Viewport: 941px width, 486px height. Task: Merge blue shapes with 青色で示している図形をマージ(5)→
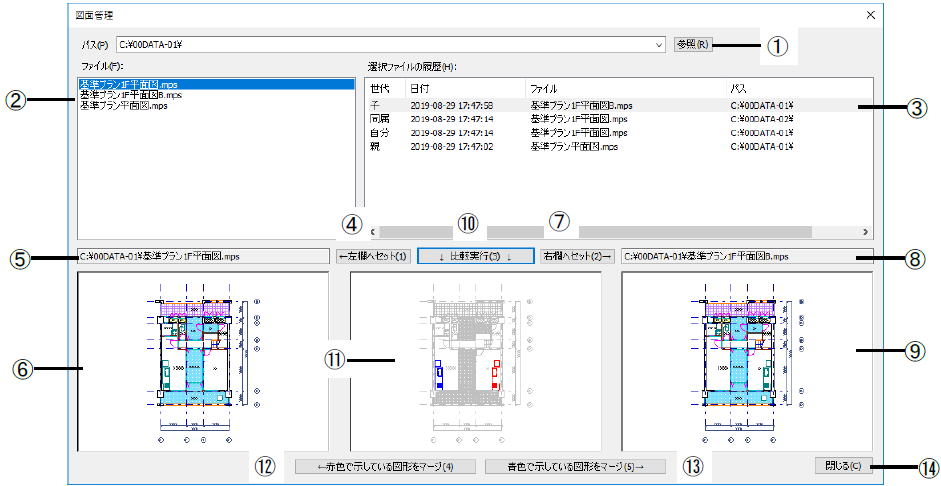[565, 466]
